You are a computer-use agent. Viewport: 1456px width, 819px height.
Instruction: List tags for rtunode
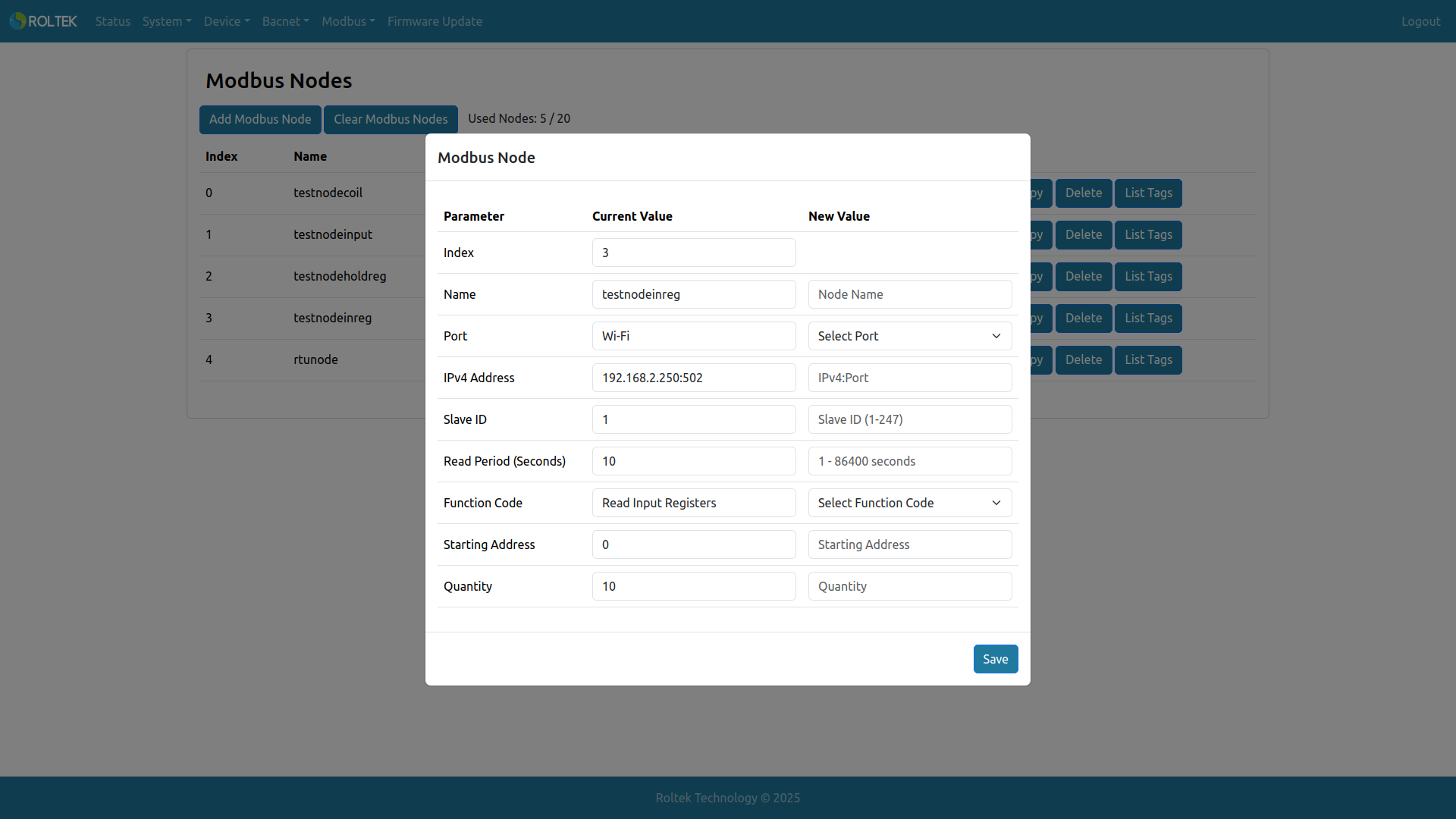tap(1148, 360)
